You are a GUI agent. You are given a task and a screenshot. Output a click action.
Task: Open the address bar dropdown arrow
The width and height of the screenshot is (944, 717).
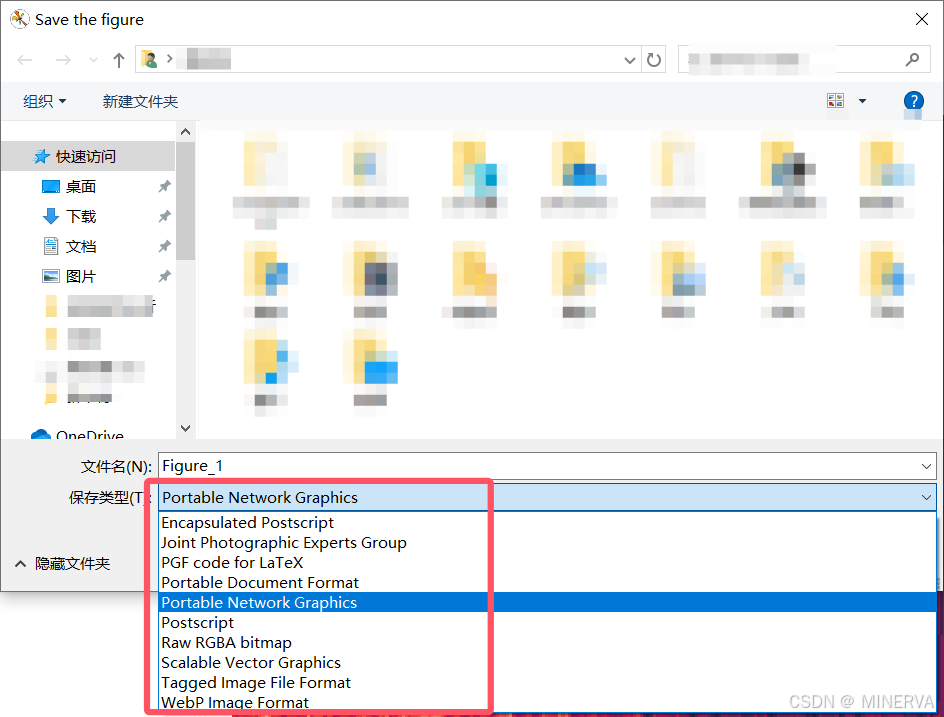(x=630, y=59)
